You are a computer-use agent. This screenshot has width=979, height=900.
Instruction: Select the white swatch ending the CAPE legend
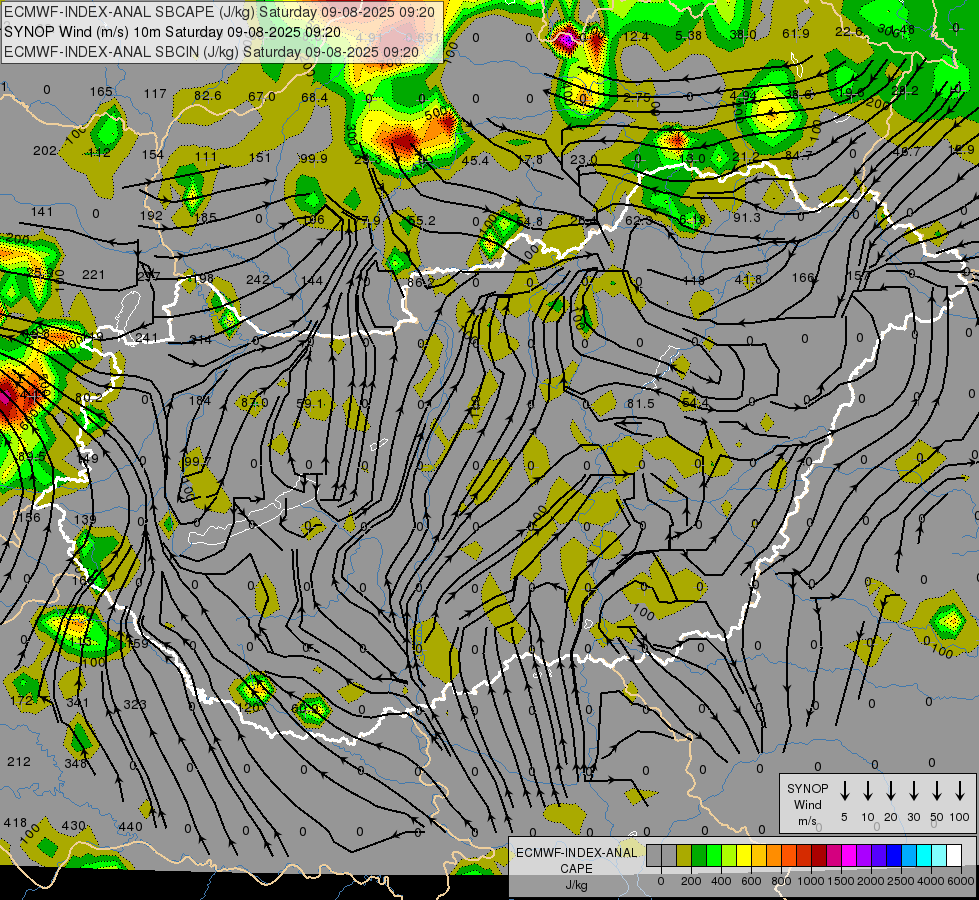(953, 856)
